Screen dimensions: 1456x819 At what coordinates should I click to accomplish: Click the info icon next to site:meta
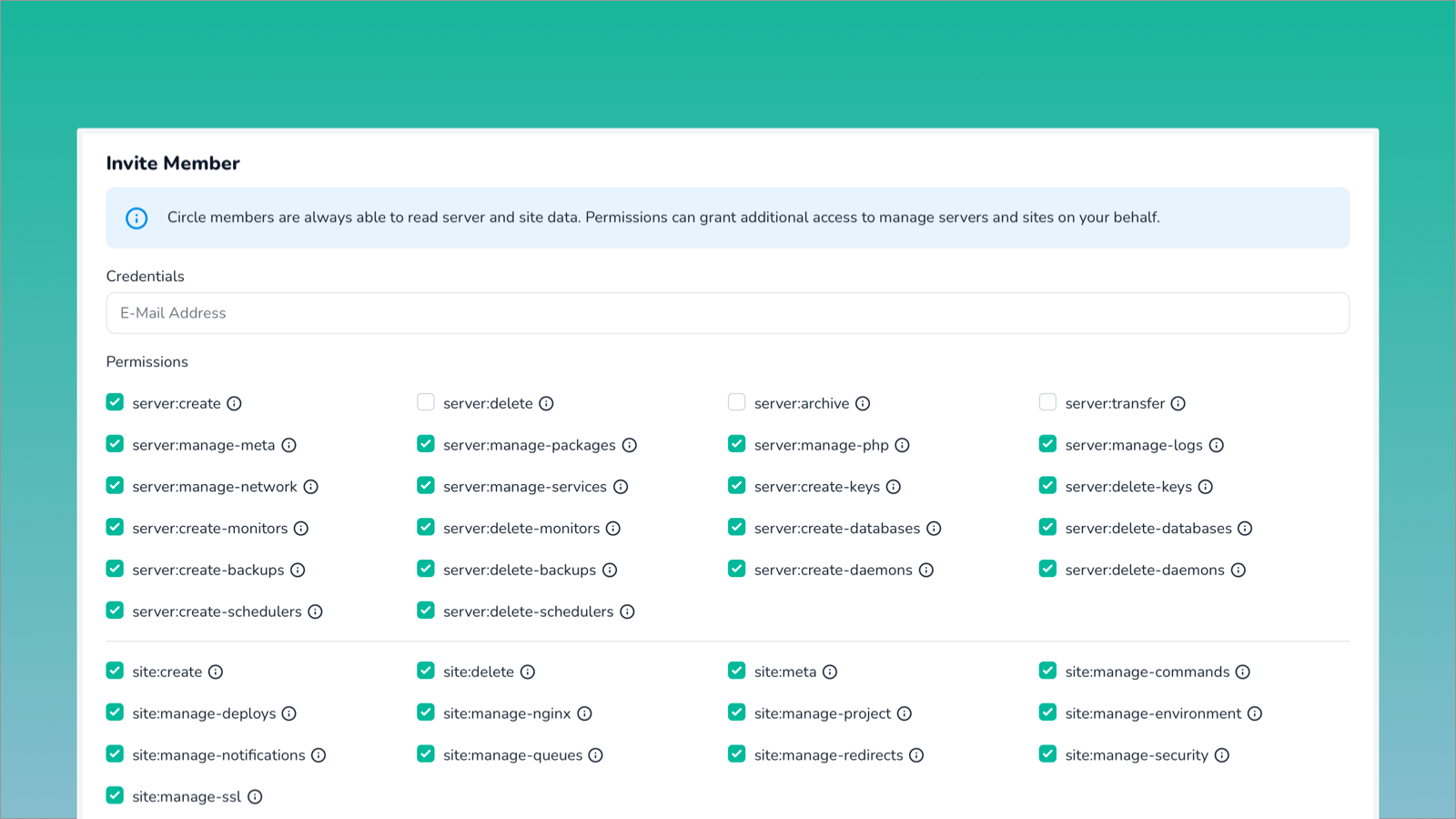pos(829,672)
